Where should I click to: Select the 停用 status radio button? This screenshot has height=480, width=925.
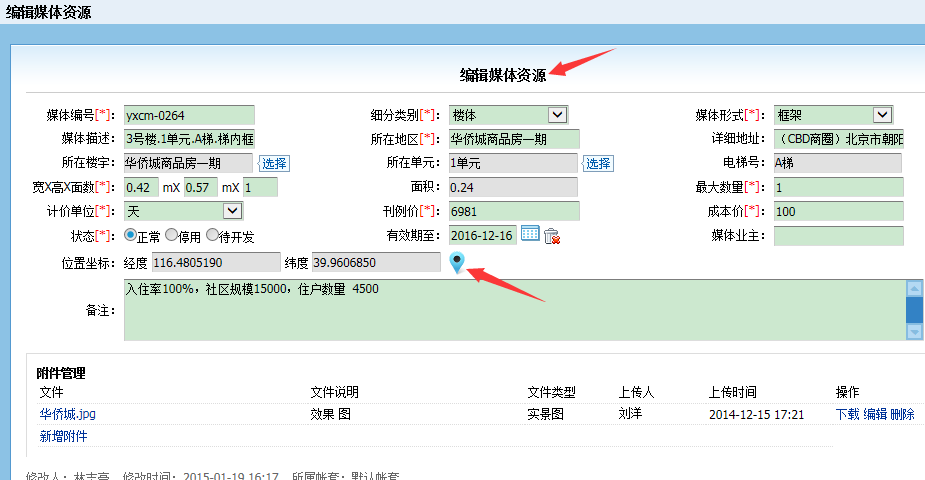(x=171, y=236)
